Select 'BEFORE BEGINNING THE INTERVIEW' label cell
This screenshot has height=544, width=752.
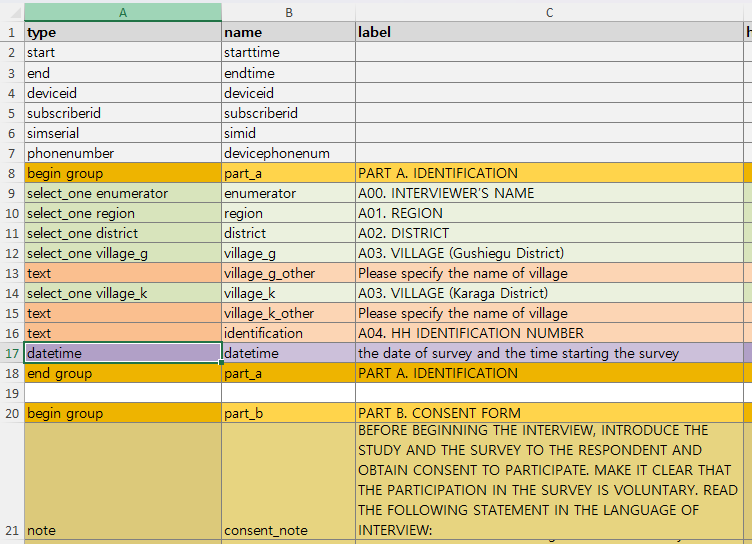click(x=550, y=481)
